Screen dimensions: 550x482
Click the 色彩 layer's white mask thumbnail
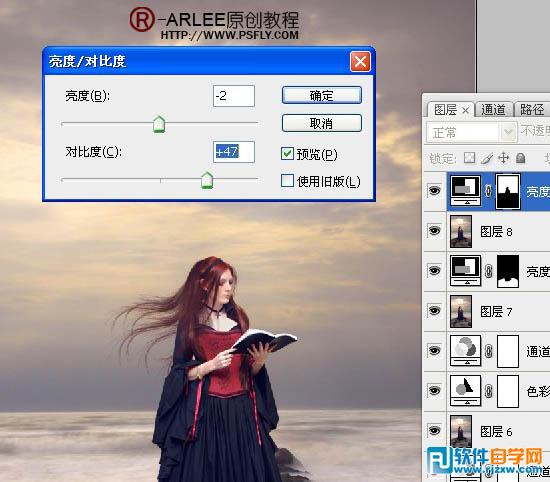[x=508, y=391]
